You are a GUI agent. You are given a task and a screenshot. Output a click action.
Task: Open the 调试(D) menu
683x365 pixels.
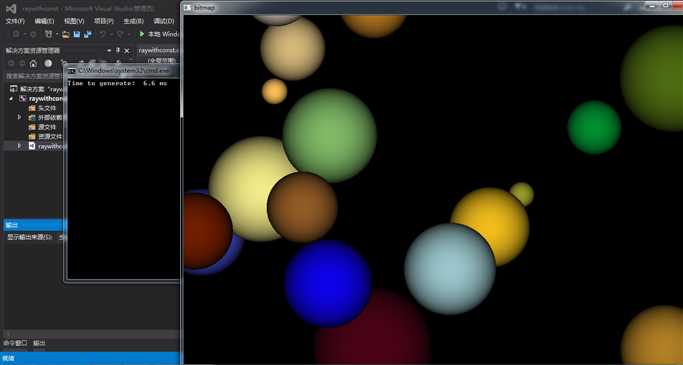tap(163, 21)
